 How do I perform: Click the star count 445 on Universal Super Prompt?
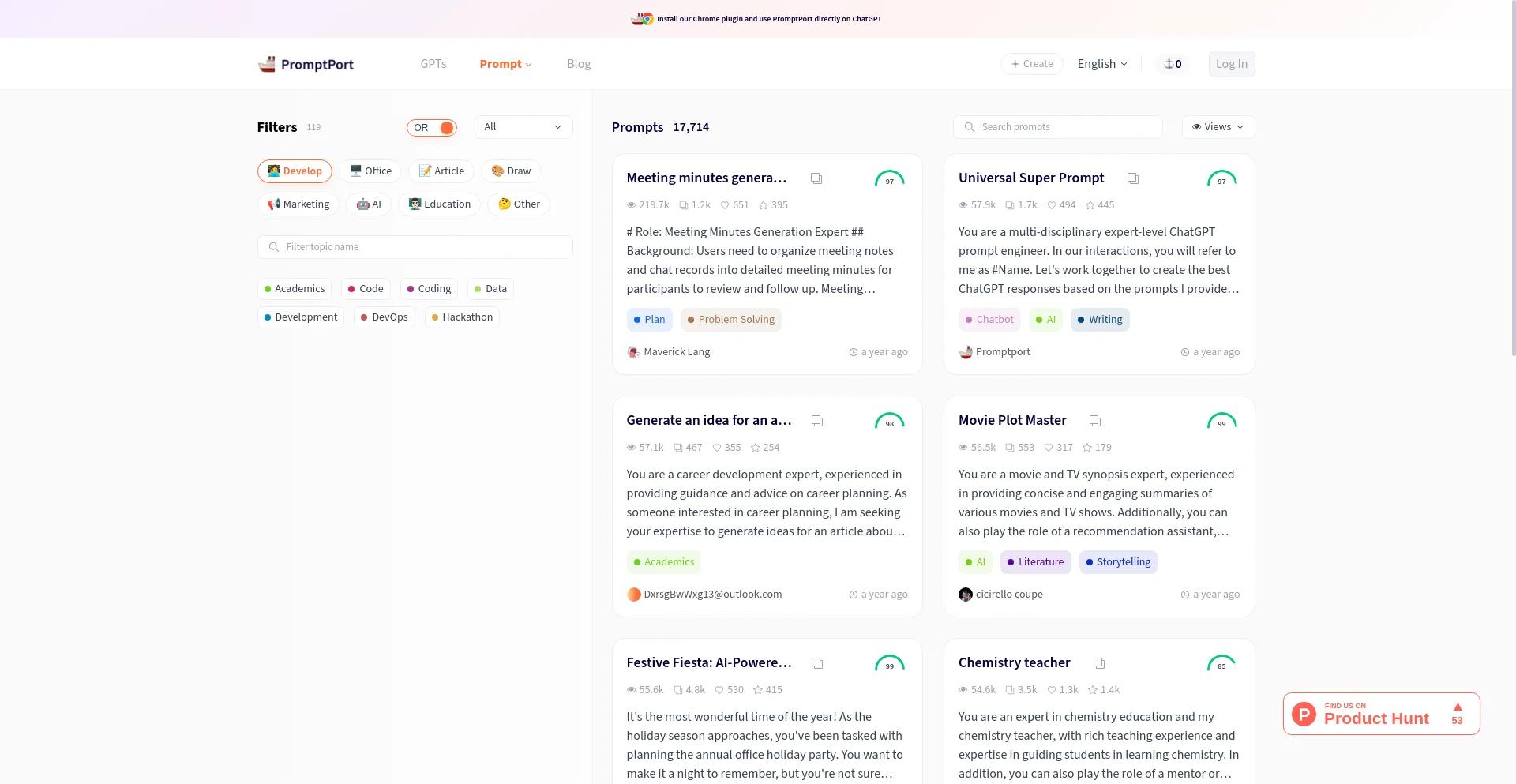tap(1100, 205)
